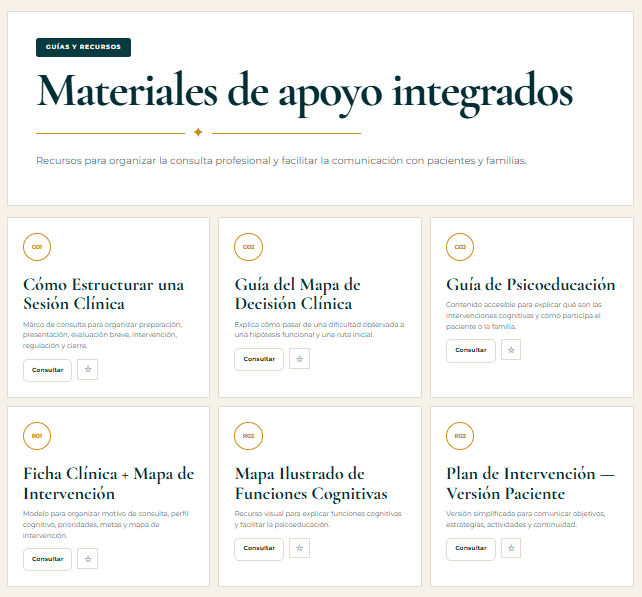Screen dimensions: 642x597
Task: Toggle star on Guía de Psicoeducación card
Action: 511,350
